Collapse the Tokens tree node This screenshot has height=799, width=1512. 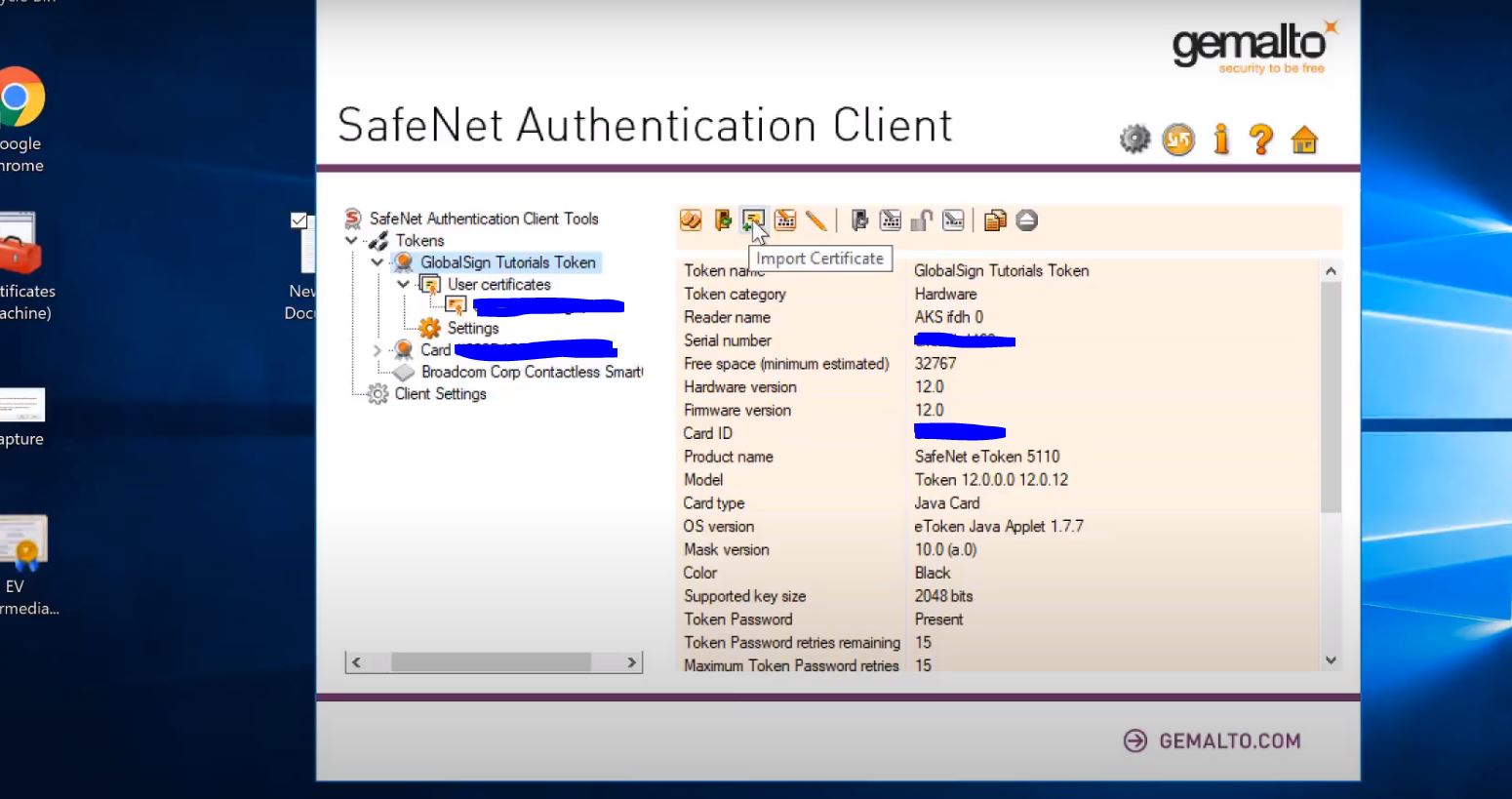pyautogui.click(x=351, y=240)
